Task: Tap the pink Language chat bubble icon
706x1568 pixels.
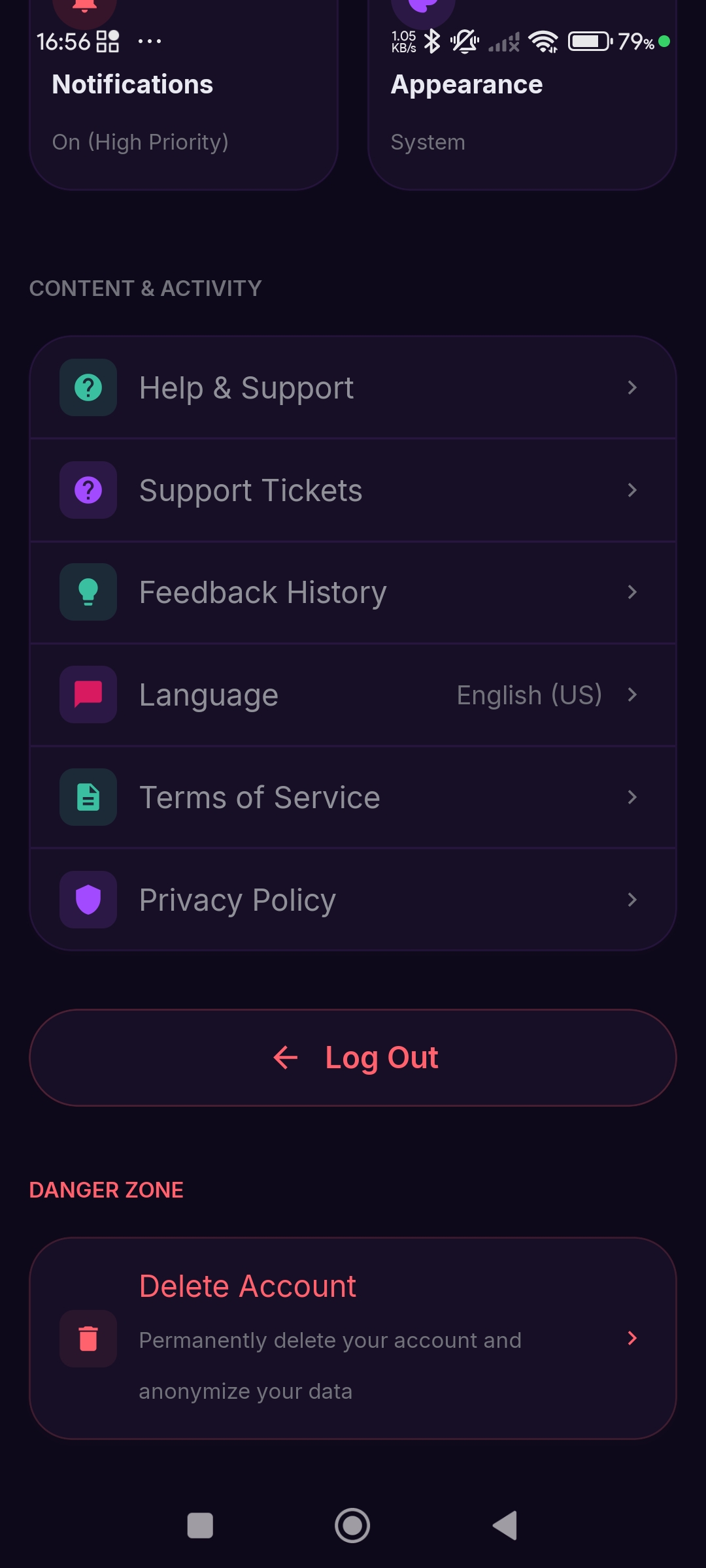Action: pyautogui.click(x=88, y=694)
